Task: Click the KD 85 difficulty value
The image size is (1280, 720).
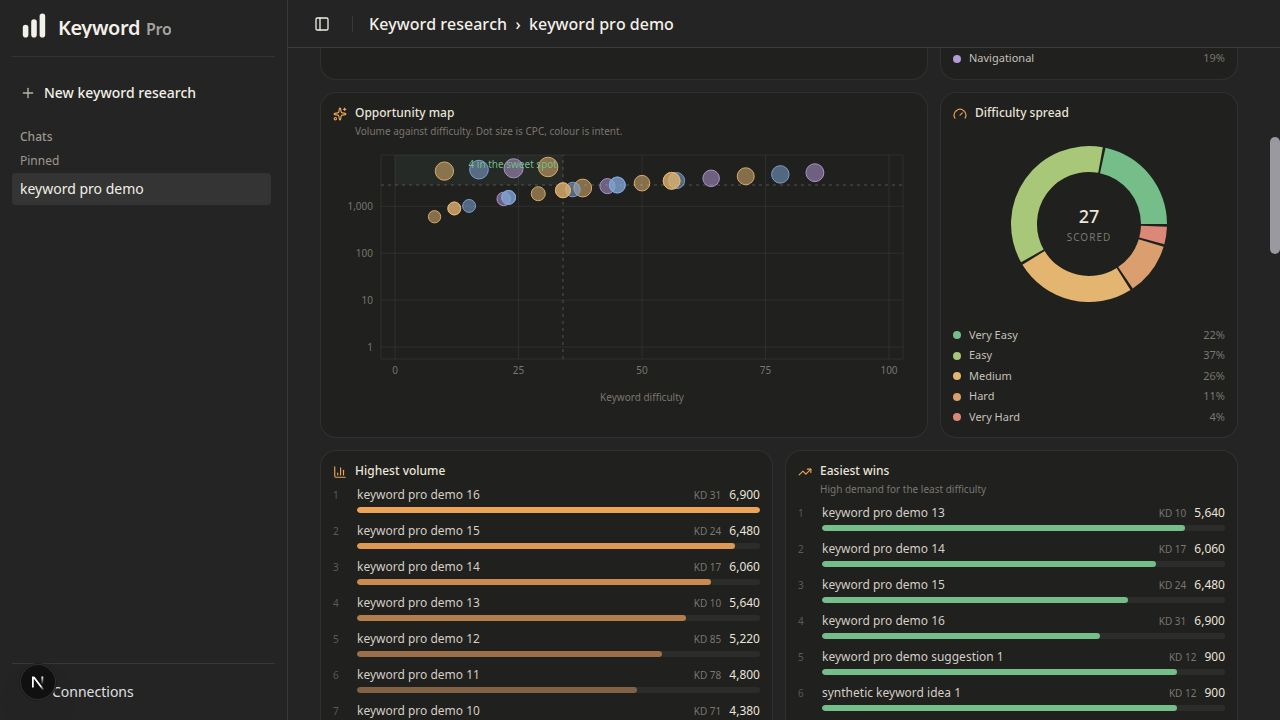Action: tap(707, 639)
